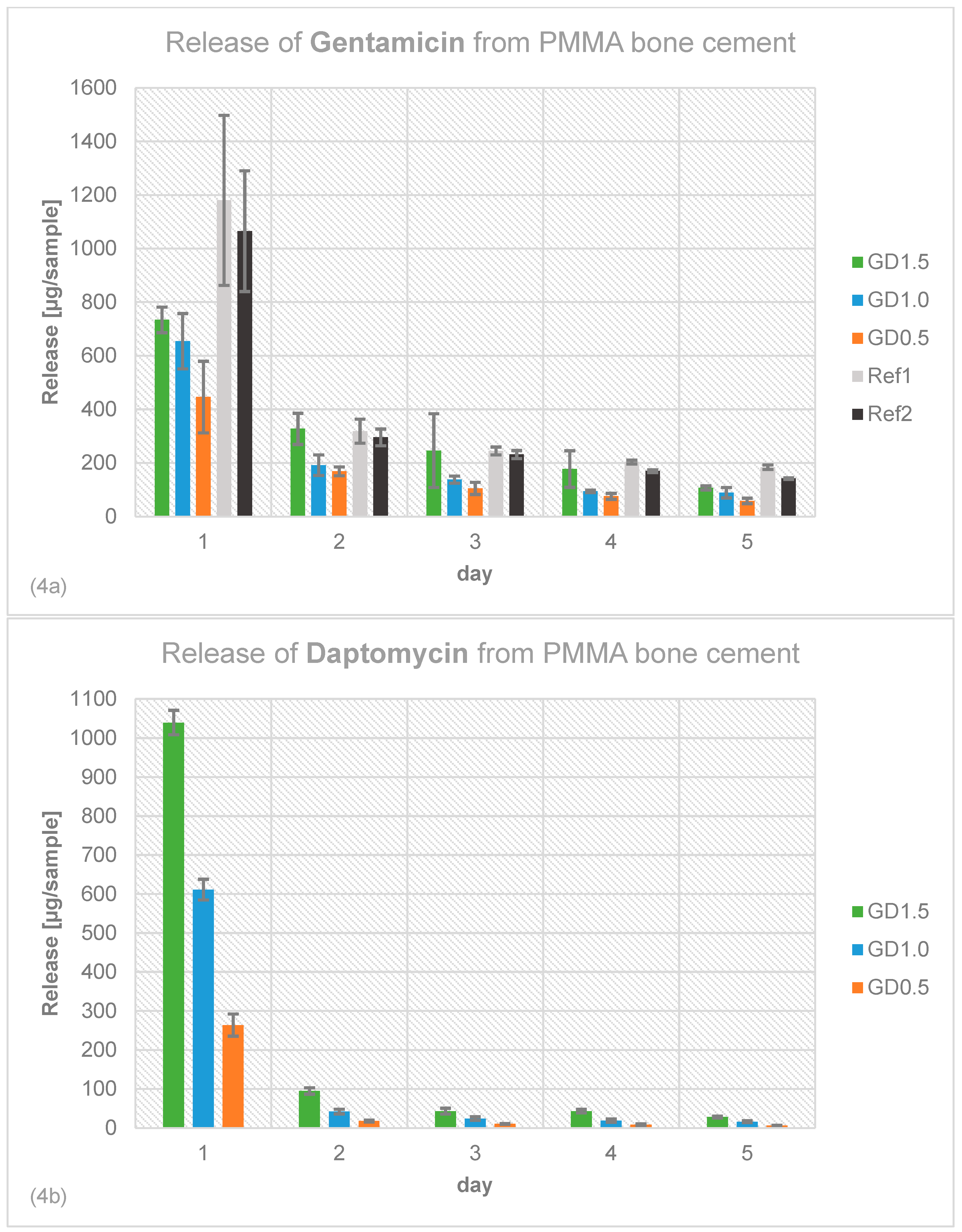Click orange GD0.5 legend swatch in Daptomycin chart
This screenshot has height=1232, width=962.
pos(857,987)
